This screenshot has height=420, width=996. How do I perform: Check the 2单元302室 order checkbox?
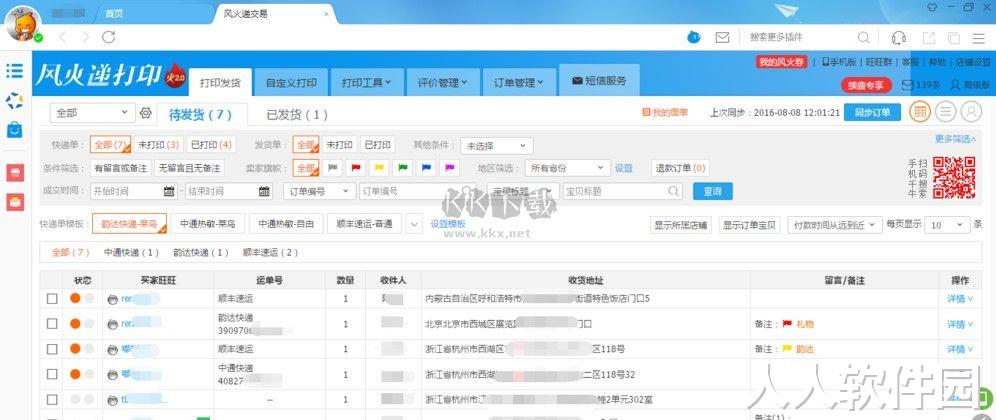(52, 400)
